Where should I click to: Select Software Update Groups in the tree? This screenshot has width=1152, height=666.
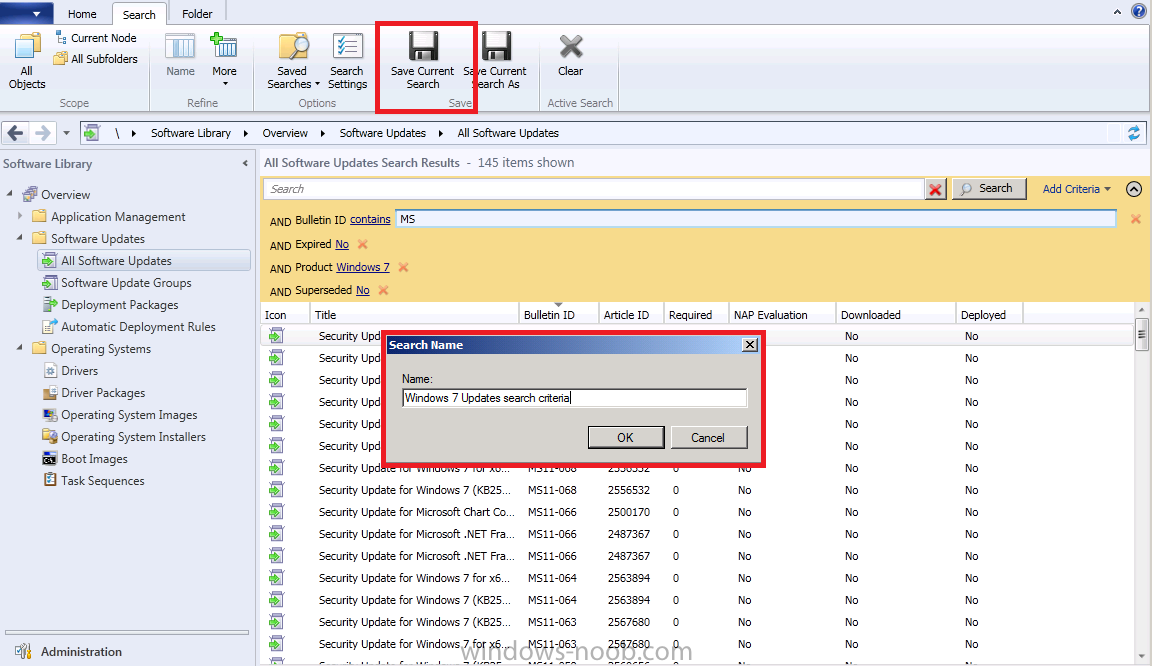click(118, 282)
